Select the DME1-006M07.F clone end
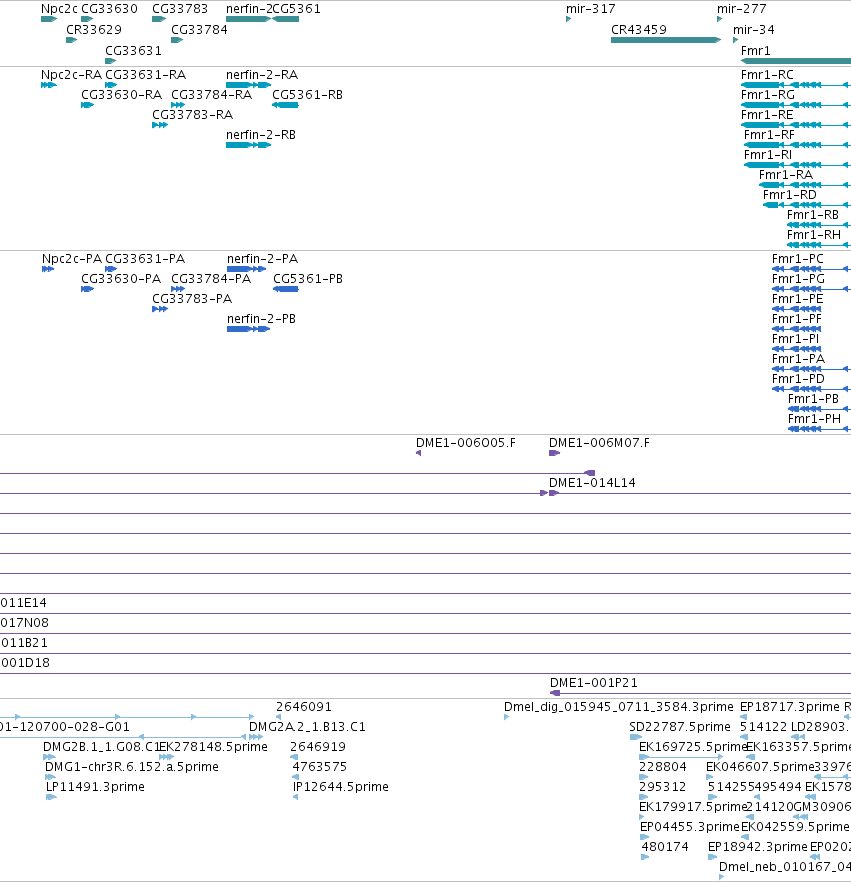This screenshot has height=882, width=851. point(554,453)
